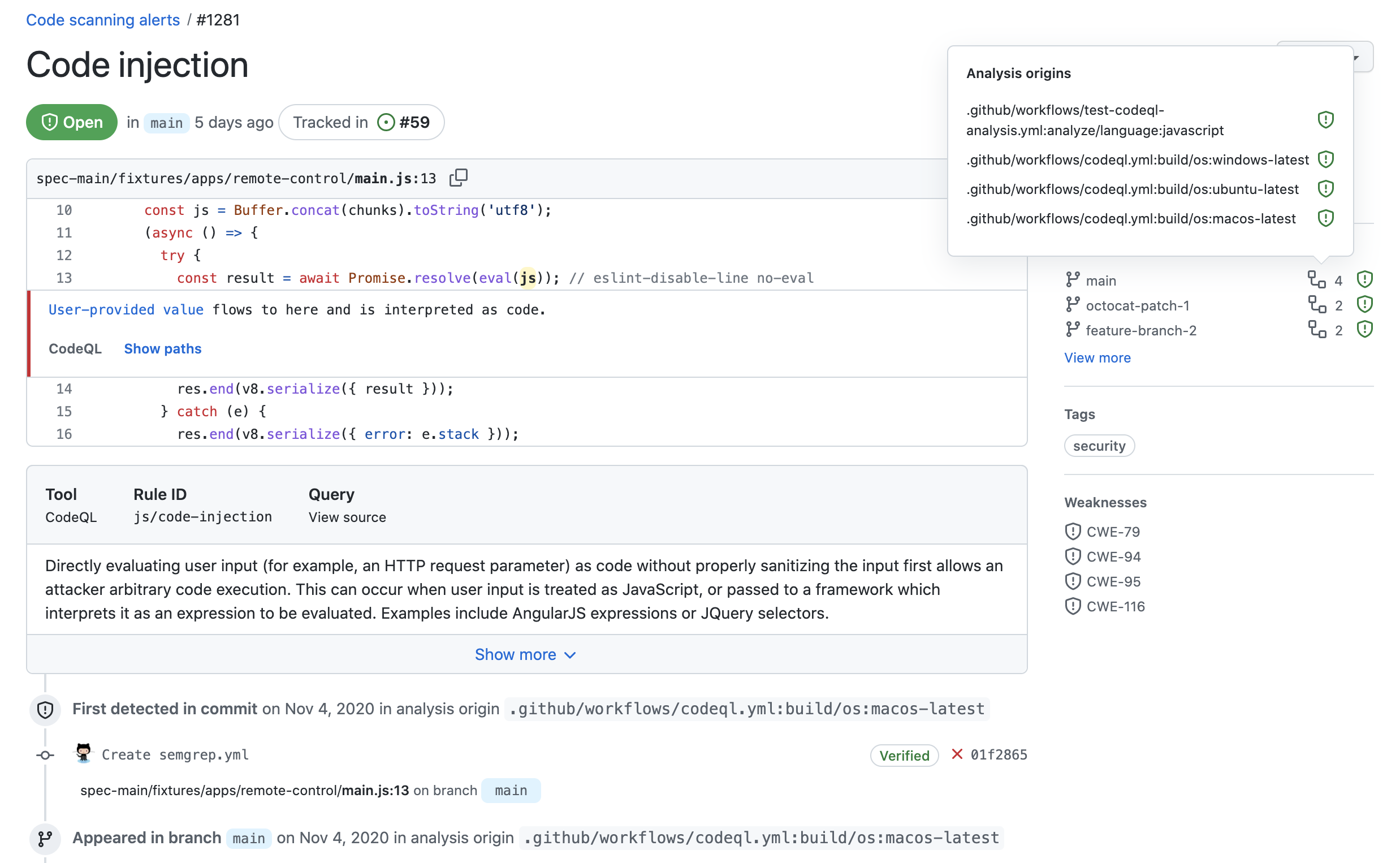Click the Show paths link
Viewport: 1400px width, 863px height.
click(x=162, y=348)
